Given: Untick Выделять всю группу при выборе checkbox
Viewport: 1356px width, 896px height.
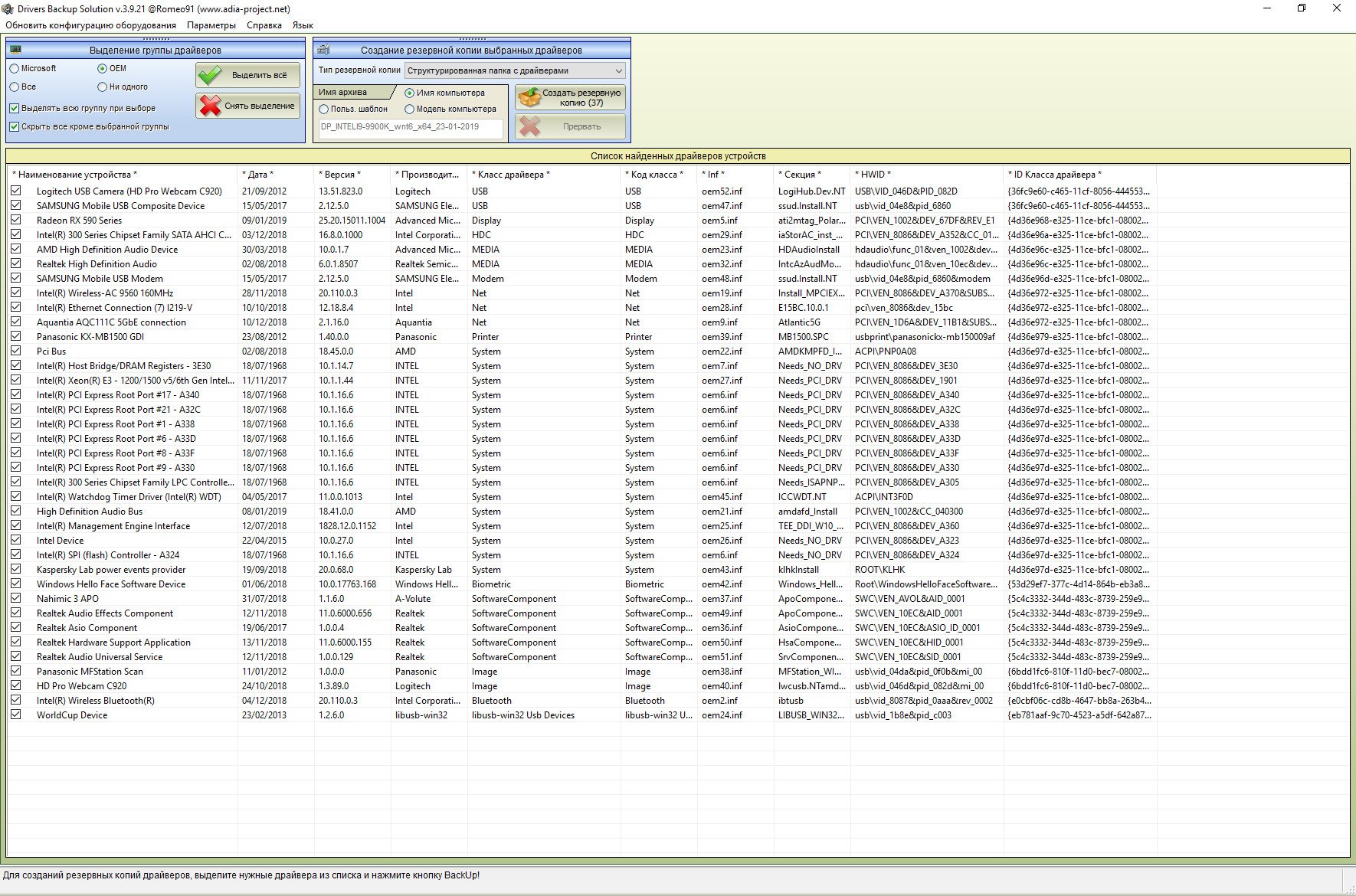Looking at the screenshot, I should [14, 109].
